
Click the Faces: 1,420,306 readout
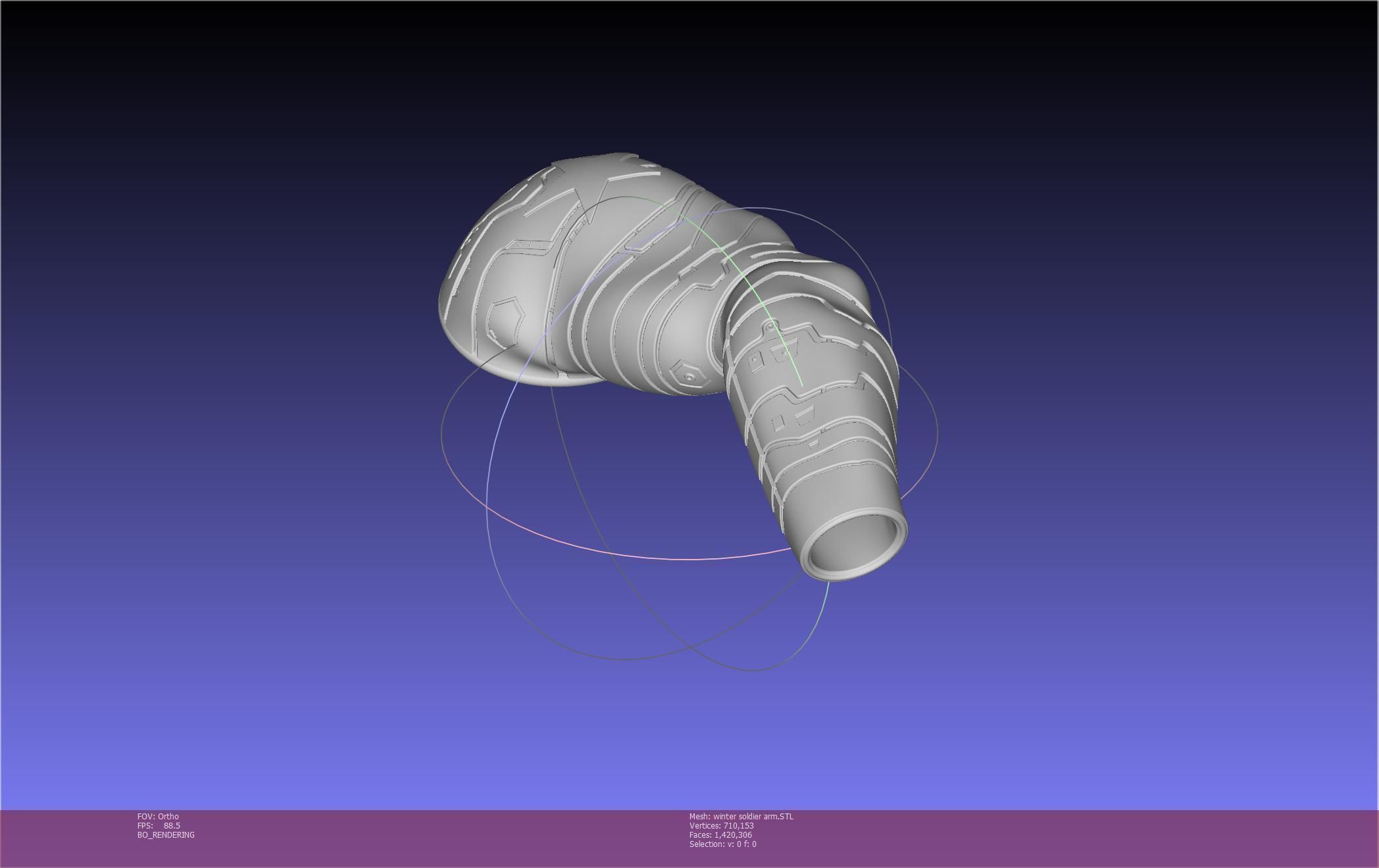click(x=720, y=834)
